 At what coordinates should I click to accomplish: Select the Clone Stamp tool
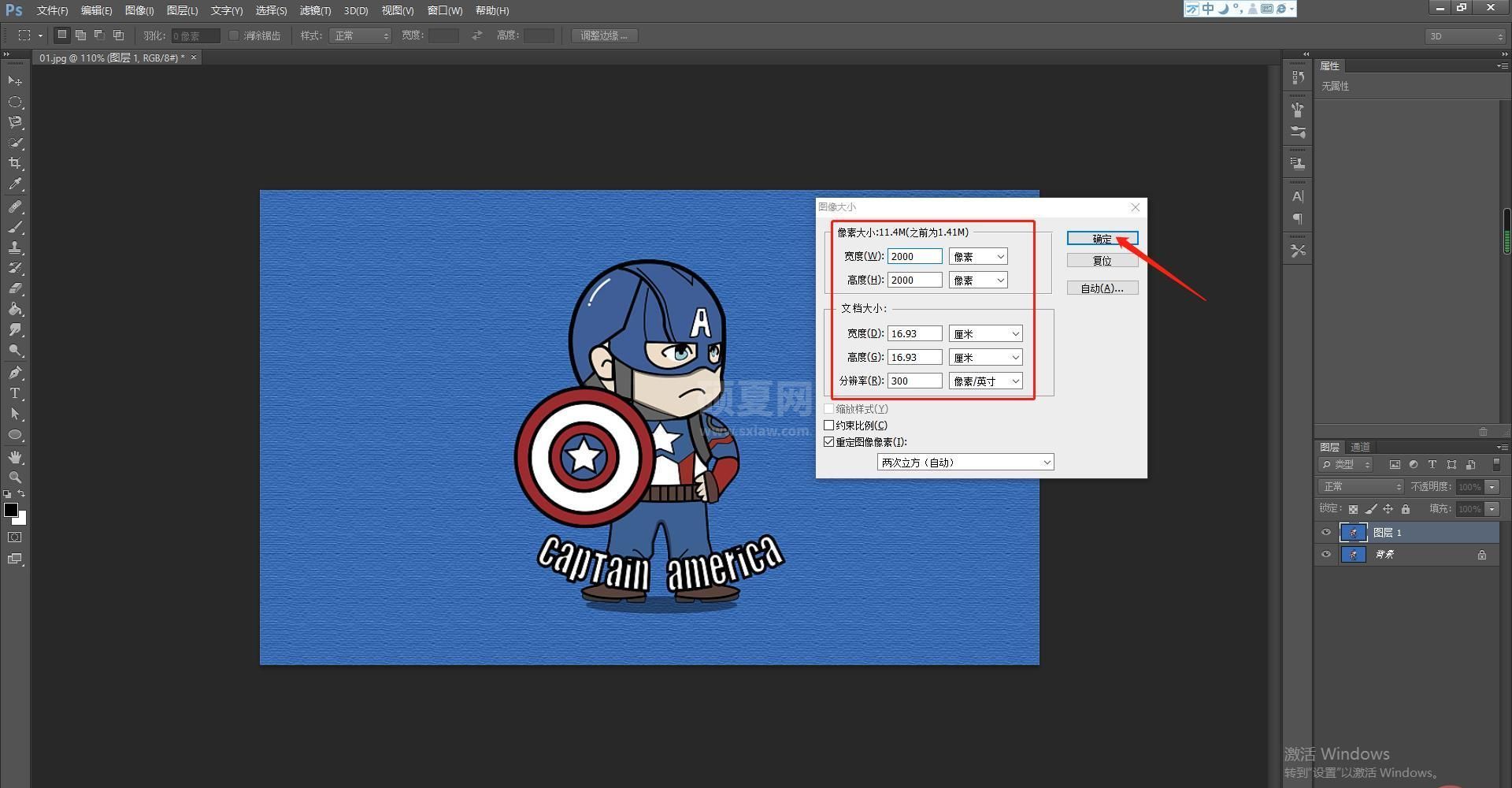click(15, 247)
